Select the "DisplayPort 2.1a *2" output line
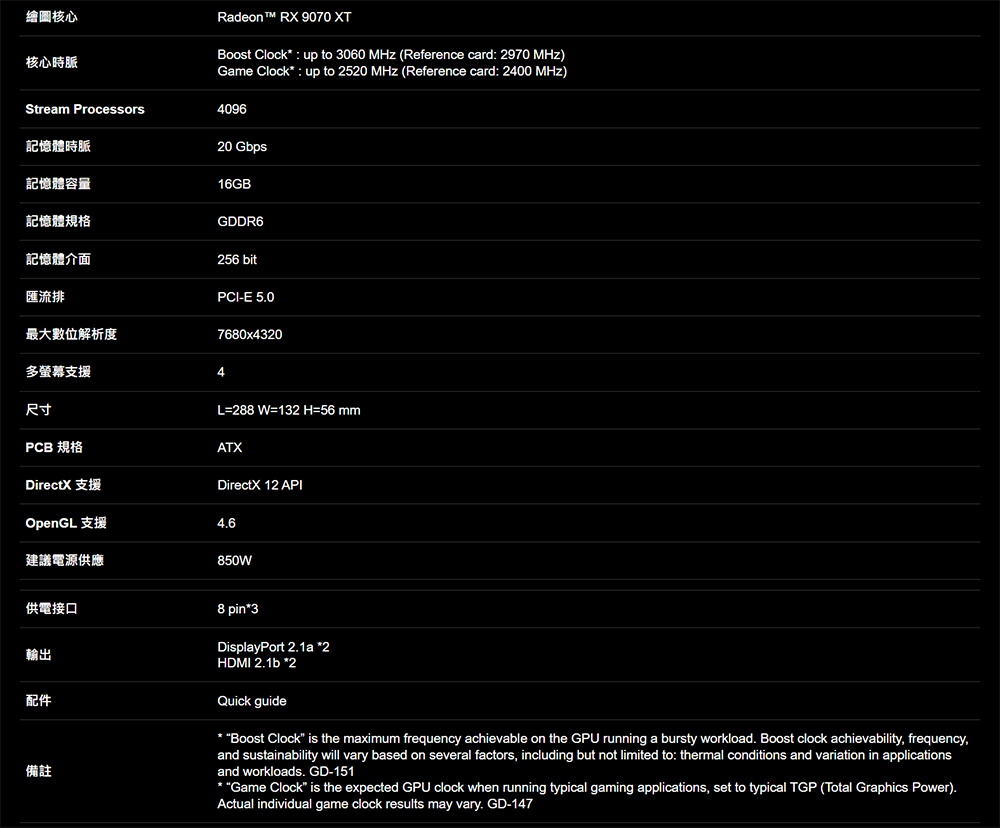The height and width of the screenshot is (828, 1000). tap(274, 647)
